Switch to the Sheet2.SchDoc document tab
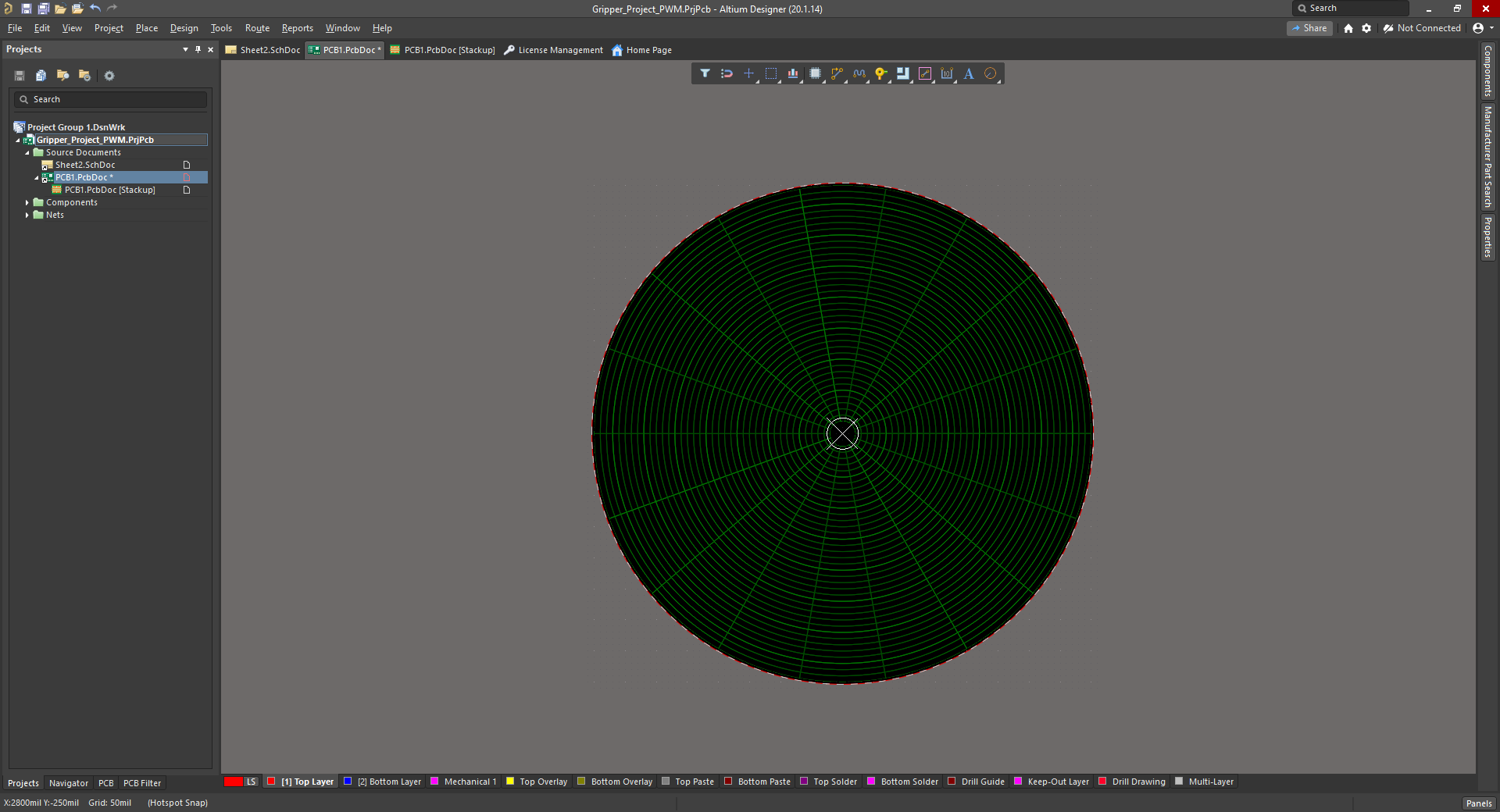 [x=262, y=50]
